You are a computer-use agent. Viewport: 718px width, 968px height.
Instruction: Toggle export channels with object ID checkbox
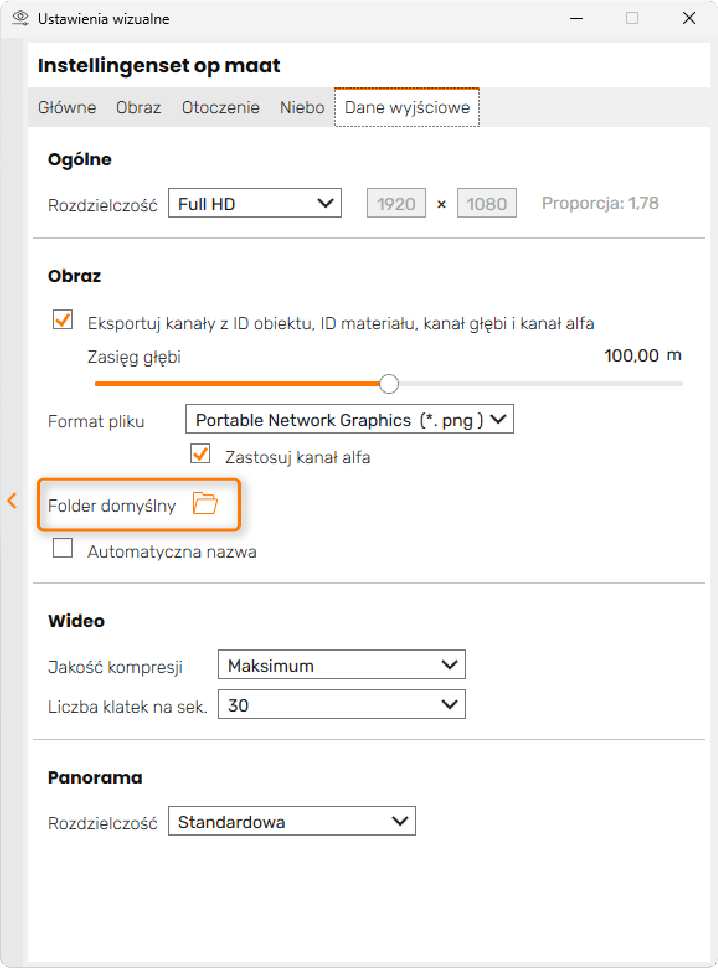click(63, 320)
